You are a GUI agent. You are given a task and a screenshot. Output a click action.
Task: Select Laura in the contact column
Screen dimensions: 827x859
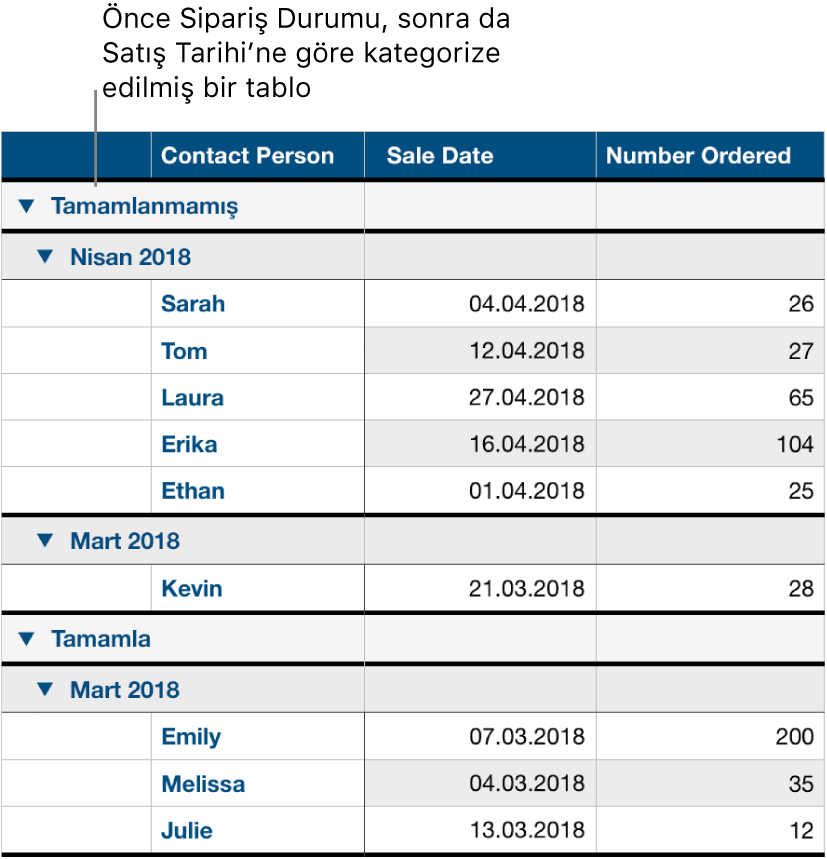coord(191,398)
